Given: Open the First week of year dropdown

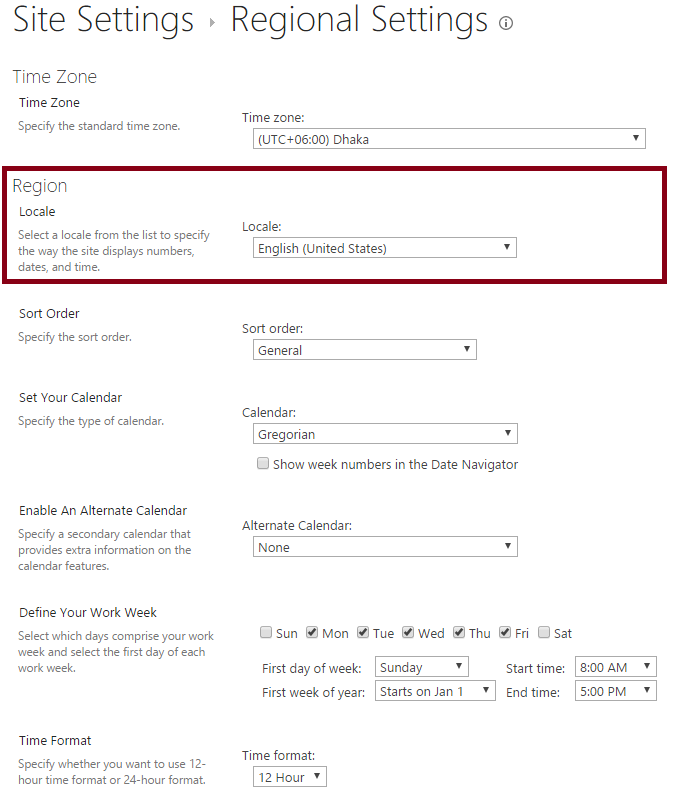Looking at the screenshot, I should pyautogui.click(x=435, y=691).
